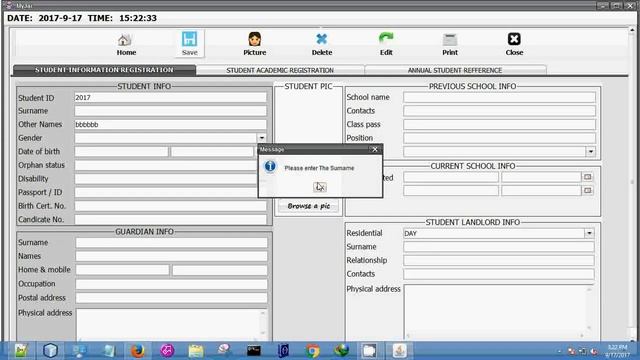The image size is (640, 360).
Task: Click the guardian Surname field
Action: 171,242
